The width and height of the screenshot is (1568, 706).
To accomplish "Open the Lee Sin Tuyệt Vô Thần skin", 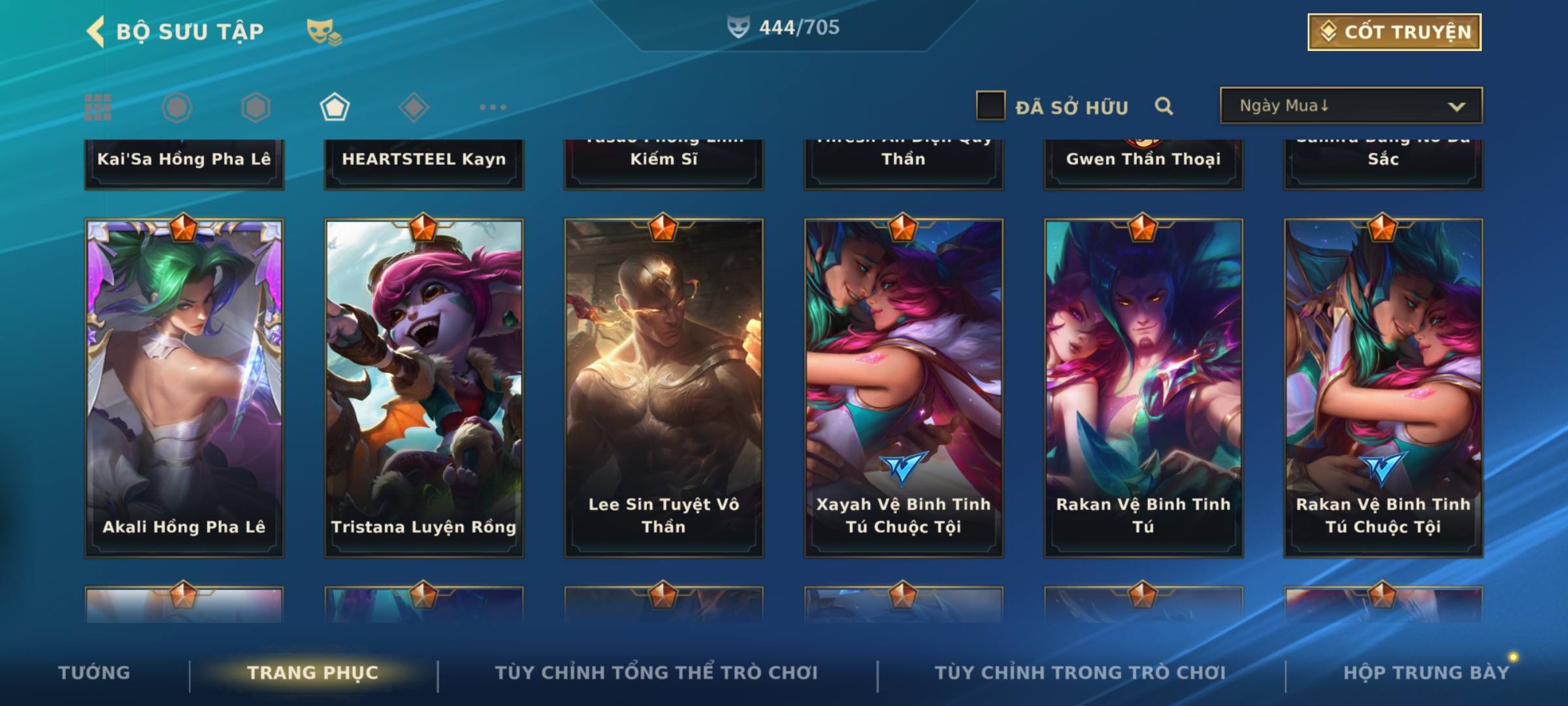I will (x=664, y=388).
